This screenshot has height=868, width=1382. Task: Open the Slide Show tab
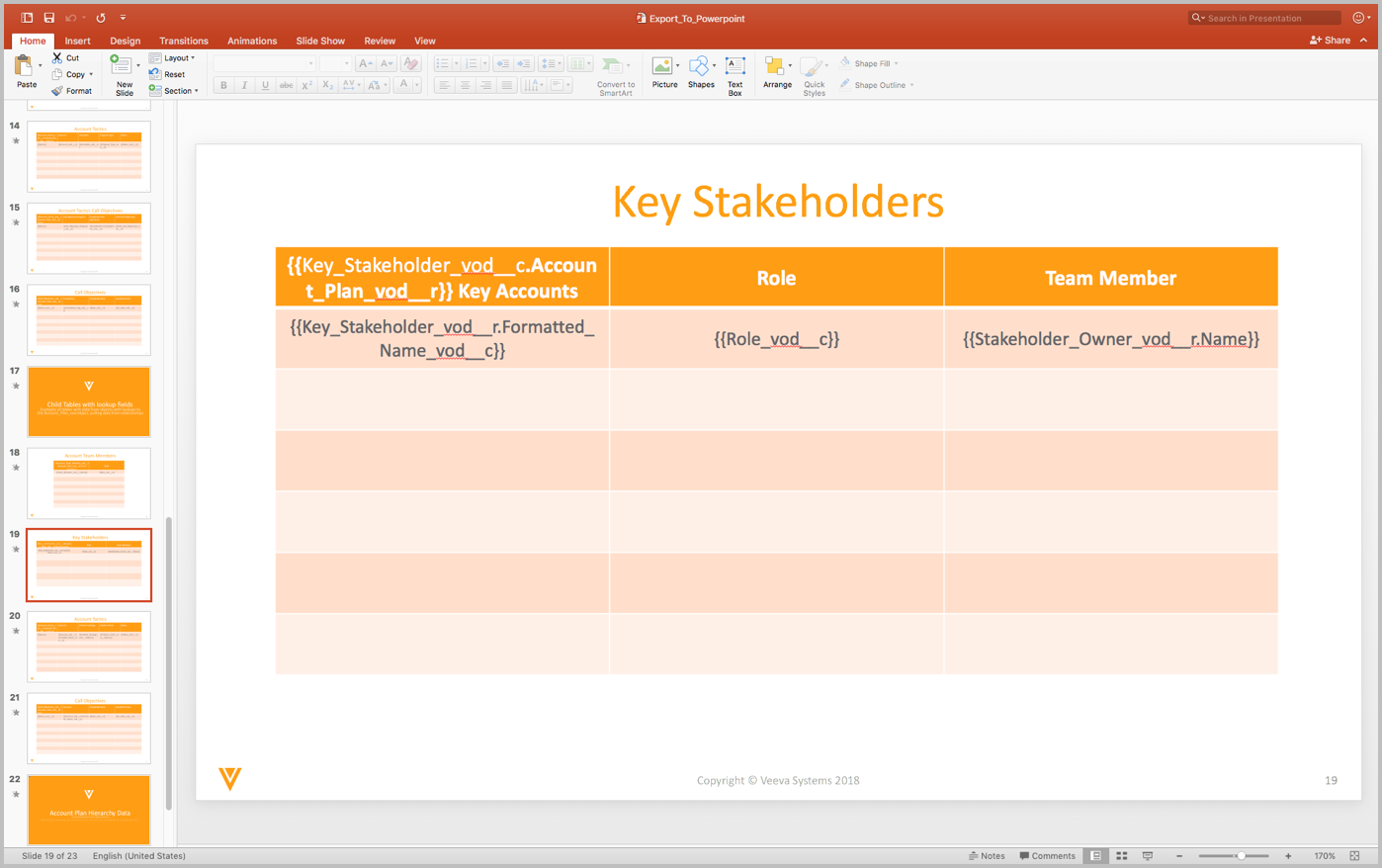click(x=320, y=41)
